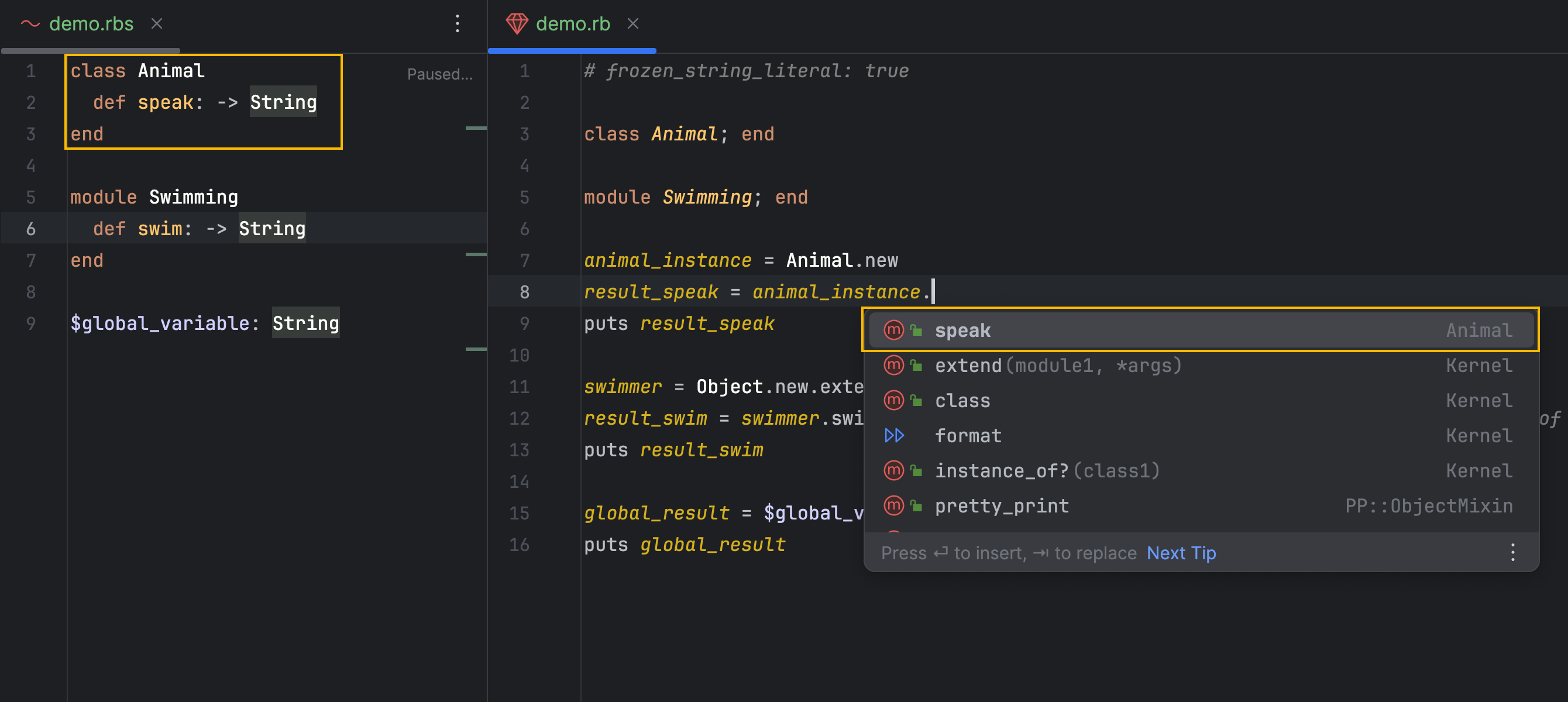Click the Paused... analysis status label

tap(439, 74)
